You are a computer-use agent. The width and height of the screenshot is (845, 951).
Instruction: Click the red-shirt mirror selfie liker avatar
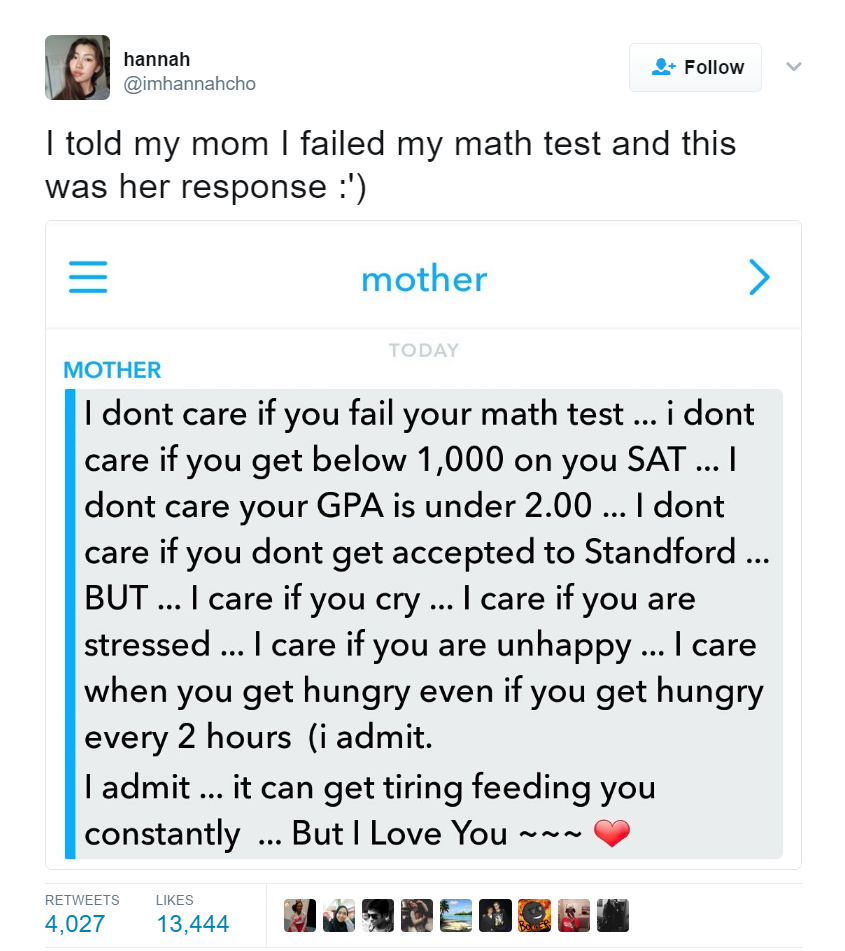(x=573, y=916)
